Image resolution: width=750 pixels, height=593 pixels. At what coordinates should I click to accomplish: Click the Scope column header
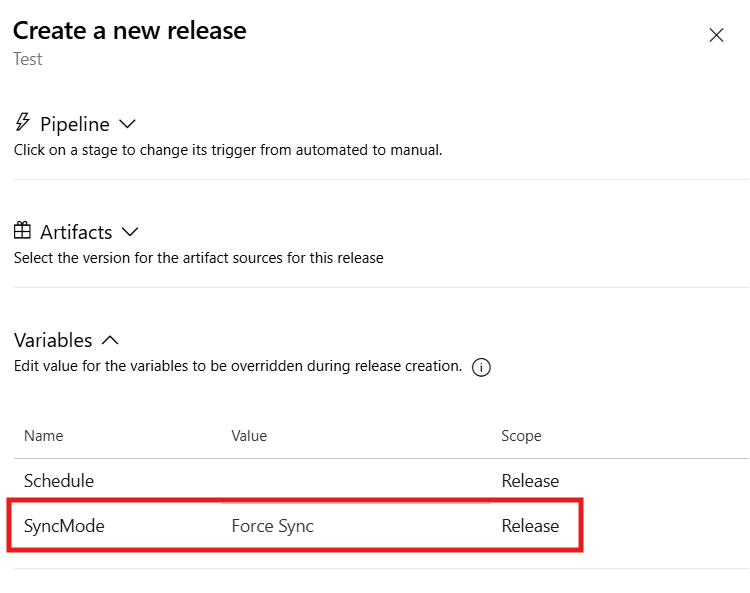(x=521, y=436)
